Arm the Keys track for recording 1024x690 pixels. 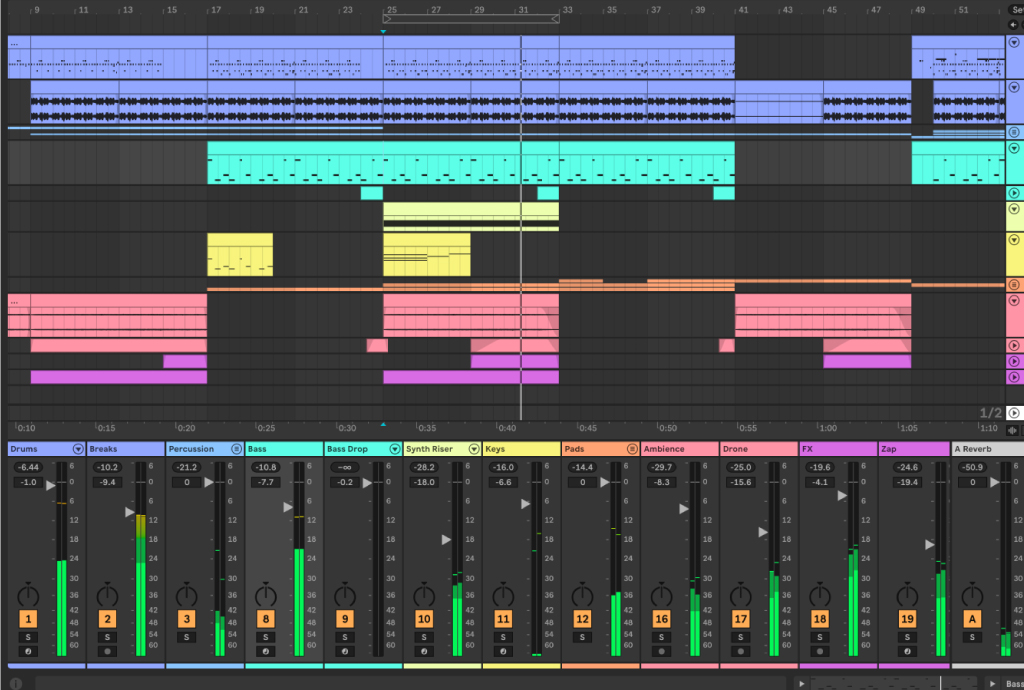tap(503, 651)
